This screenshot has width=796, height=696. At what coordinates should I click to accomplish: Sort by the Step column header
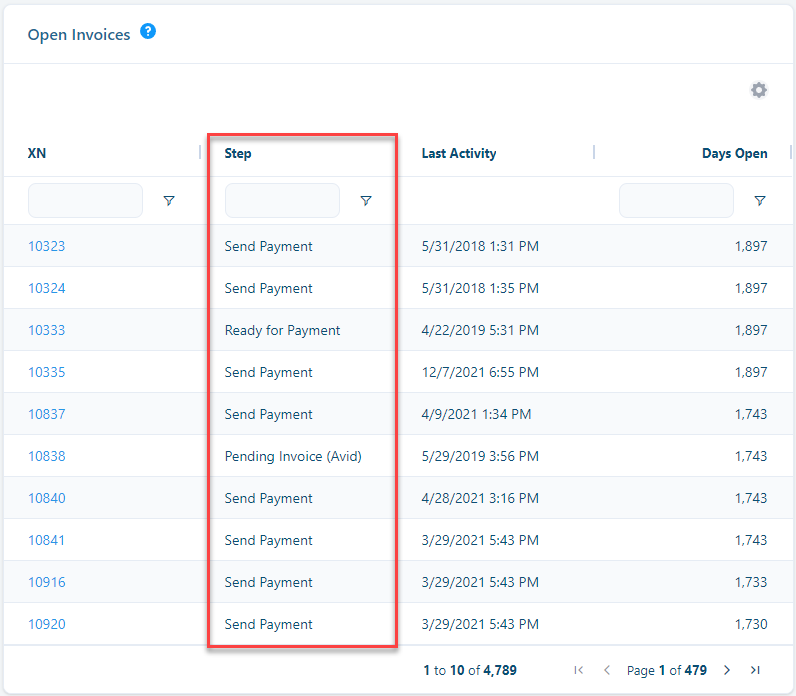click(238, 153)
